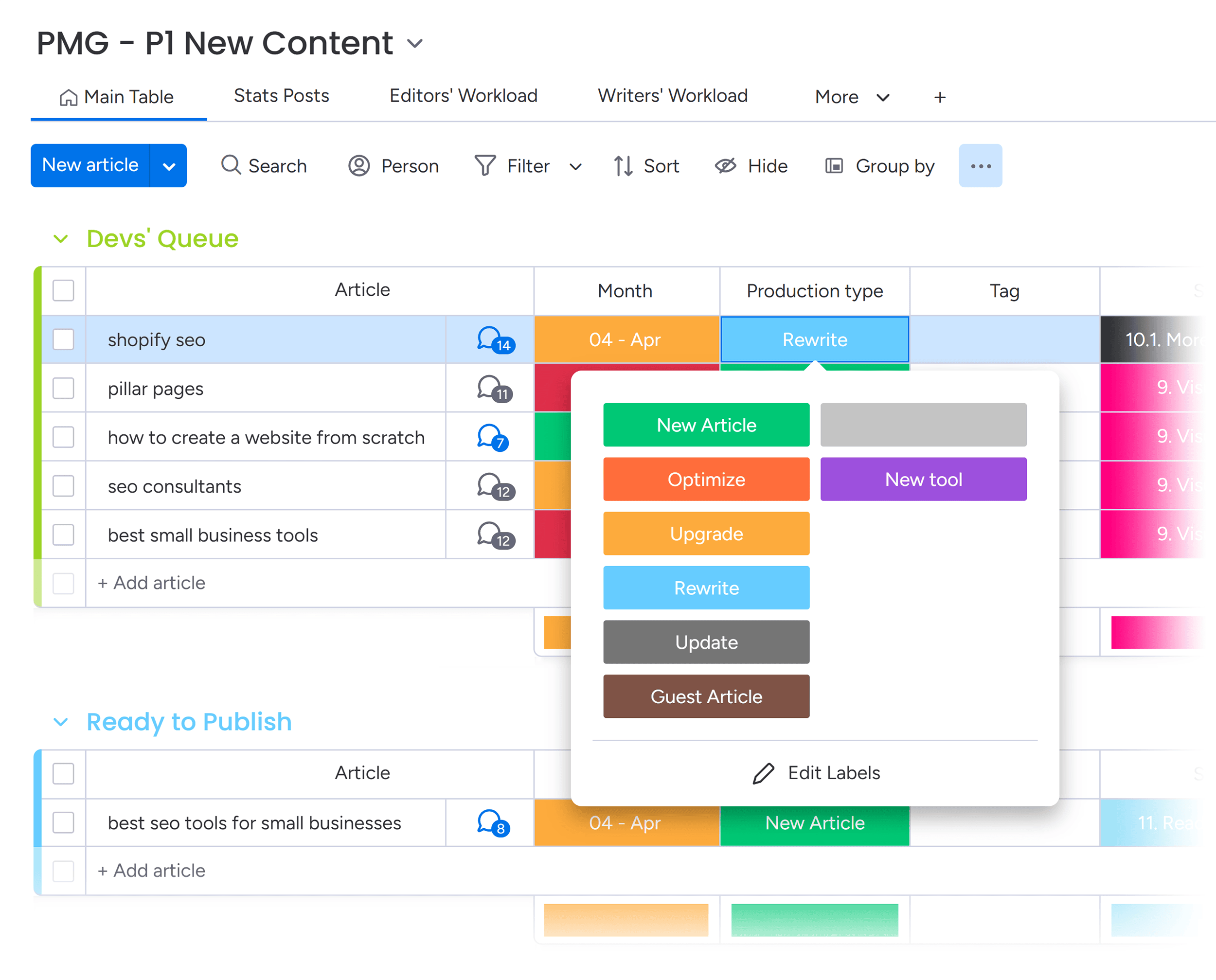Collapse the Devs' Queue group
Viewport: 1216px width, 980px height.
point(62,238)
